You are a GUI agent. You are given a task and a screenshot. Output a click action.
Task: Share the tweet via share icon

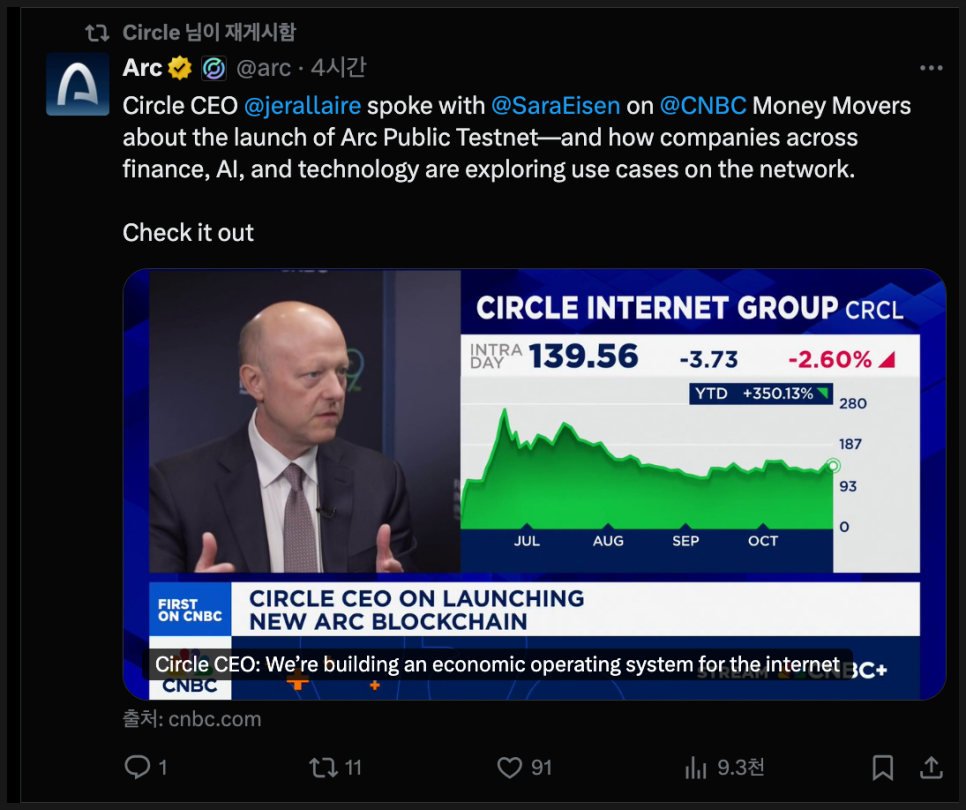(931, 767)
